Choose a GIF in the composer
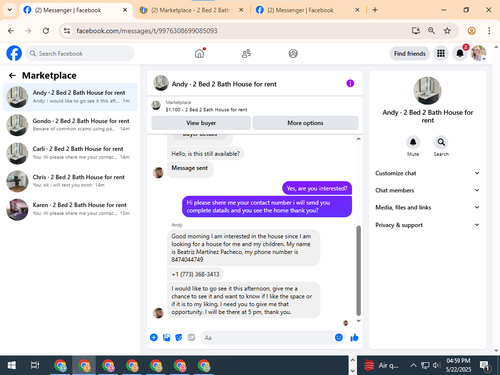The width and height of the screenshot is (500, 375). pos(191,337)
